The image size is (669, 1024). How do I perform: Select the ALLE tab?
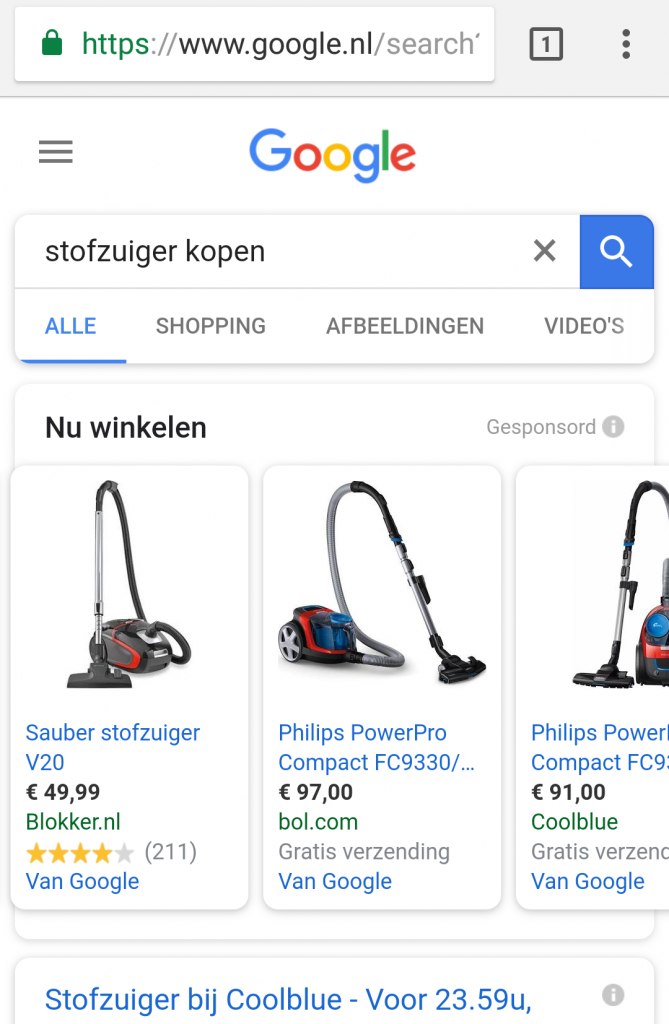tap(71, 326)
